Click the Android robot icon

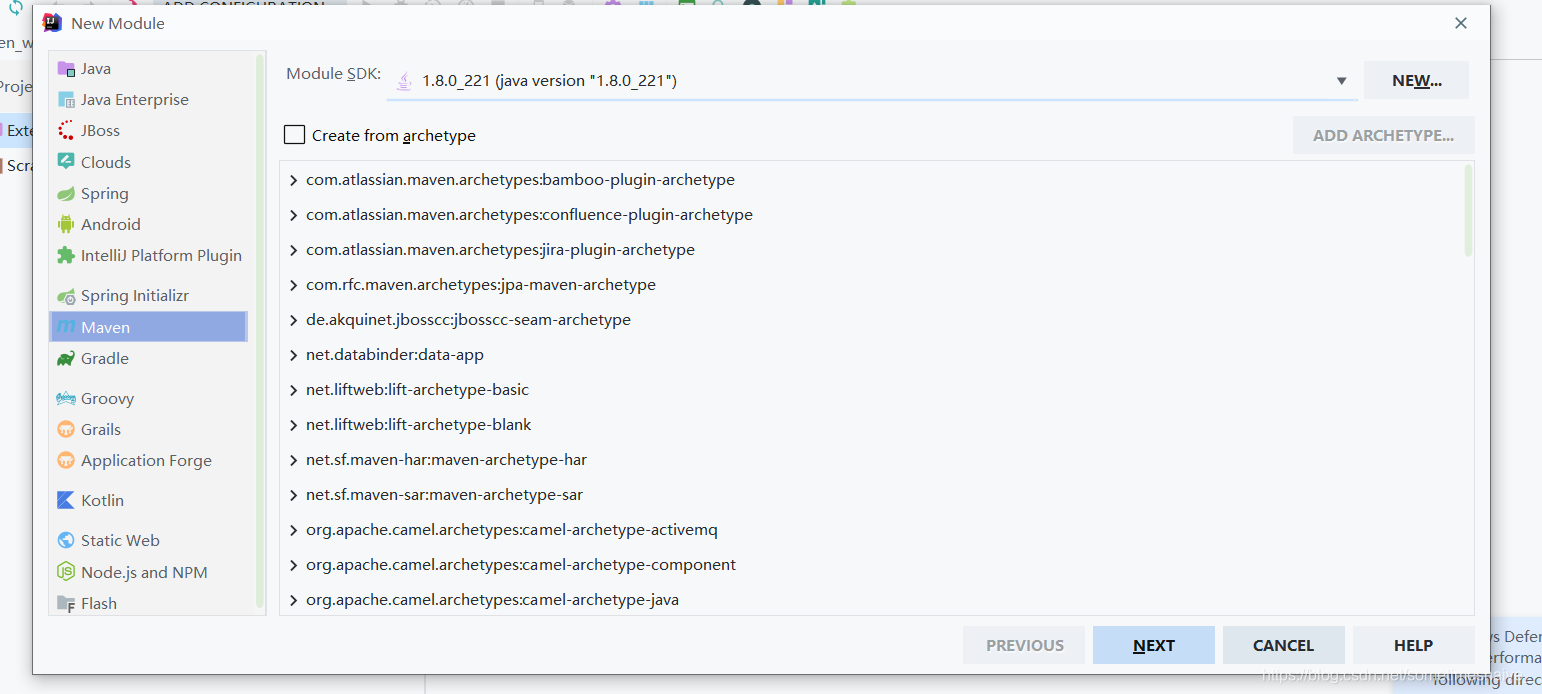66,225
